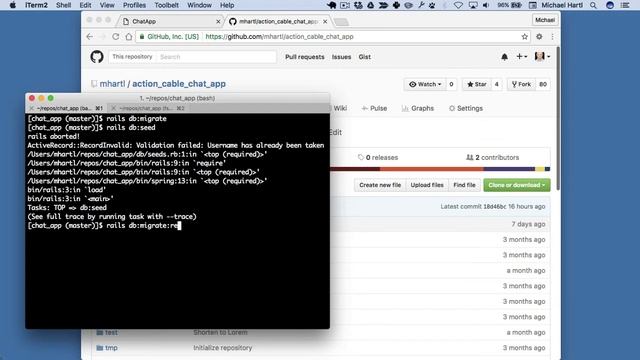Click the GitHub page scrollbar
Screen dimensions: 640x360
pyautogui.click(x=558, y=118)
